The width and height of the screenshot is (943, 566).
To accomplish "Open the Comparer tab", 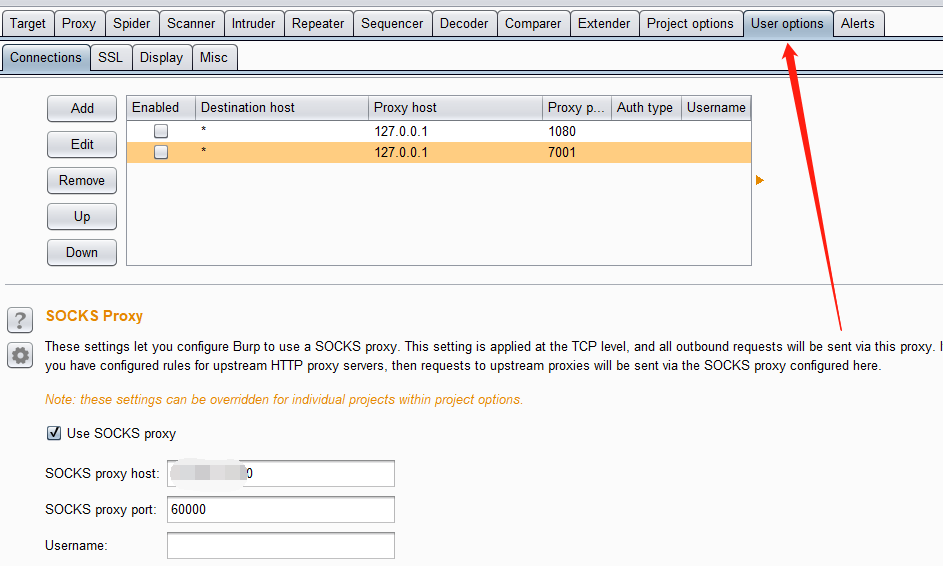I will click(533, 23).
